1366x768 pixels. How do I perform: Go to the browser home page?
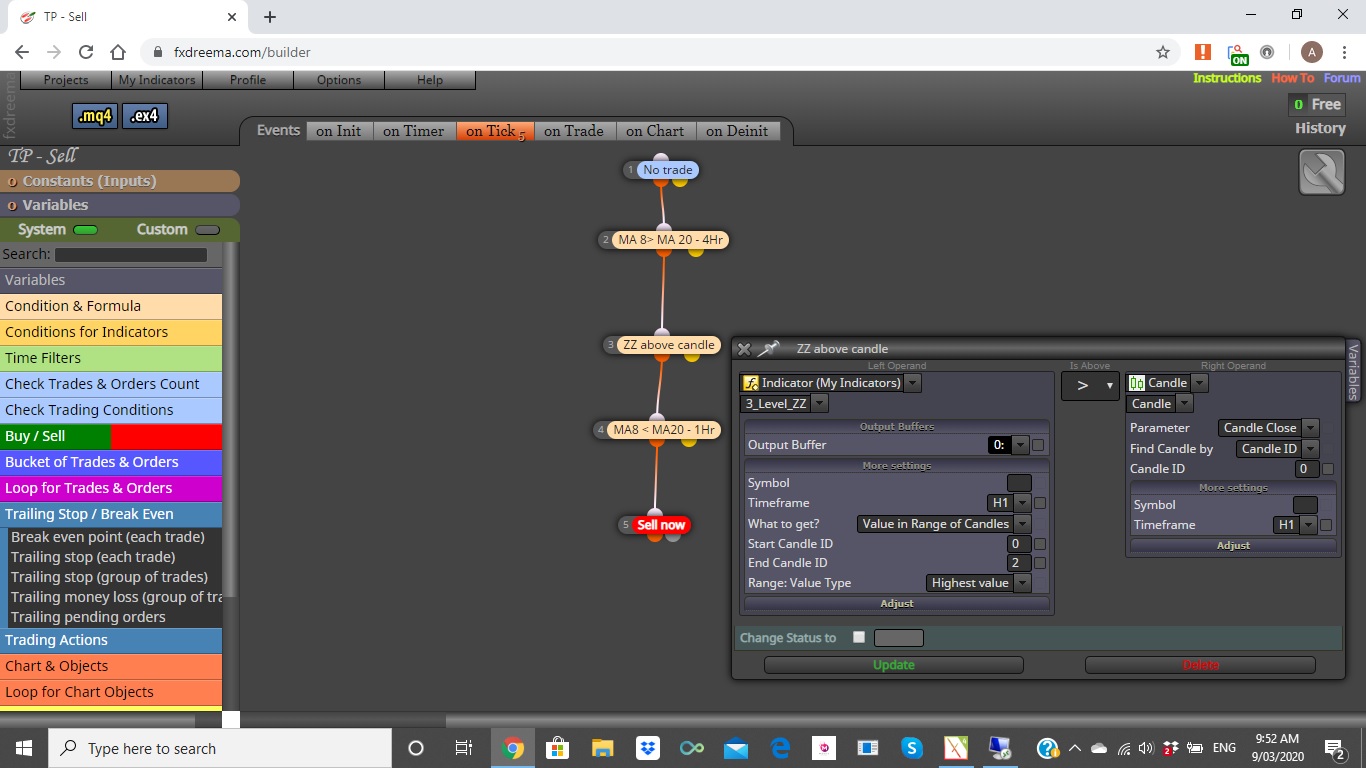click(118, 52)
